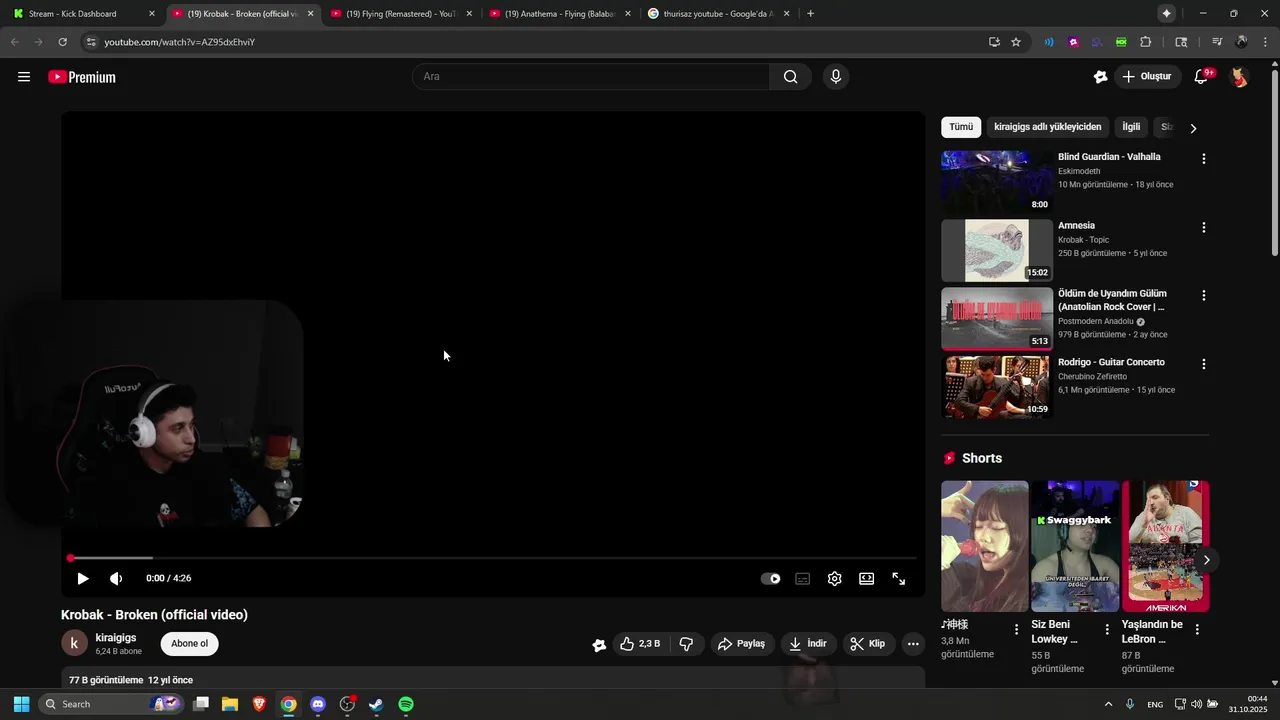Click the address bar URL
1280x720 pixels.
pyautogui.click(x=180, y=42)
